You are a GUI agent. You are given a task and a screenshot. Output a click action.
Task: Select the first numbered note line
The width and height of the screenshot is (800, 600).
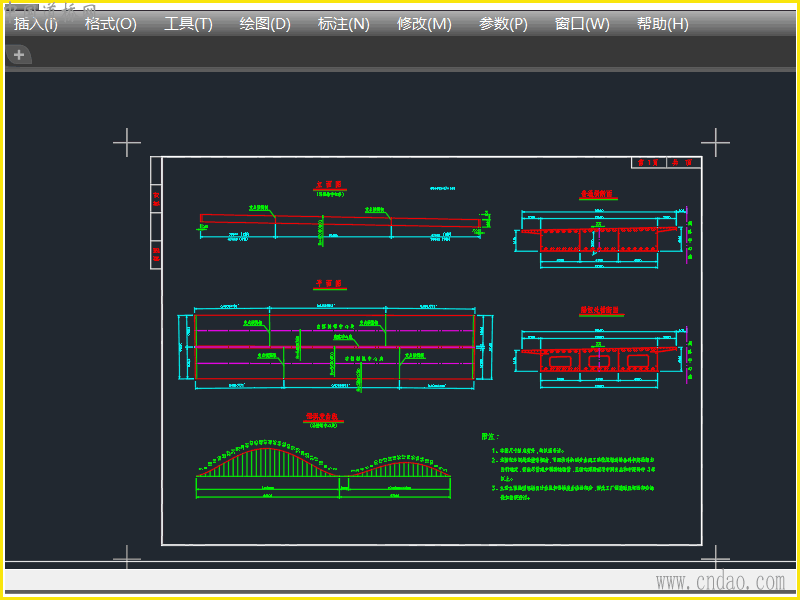coord(528,451)
